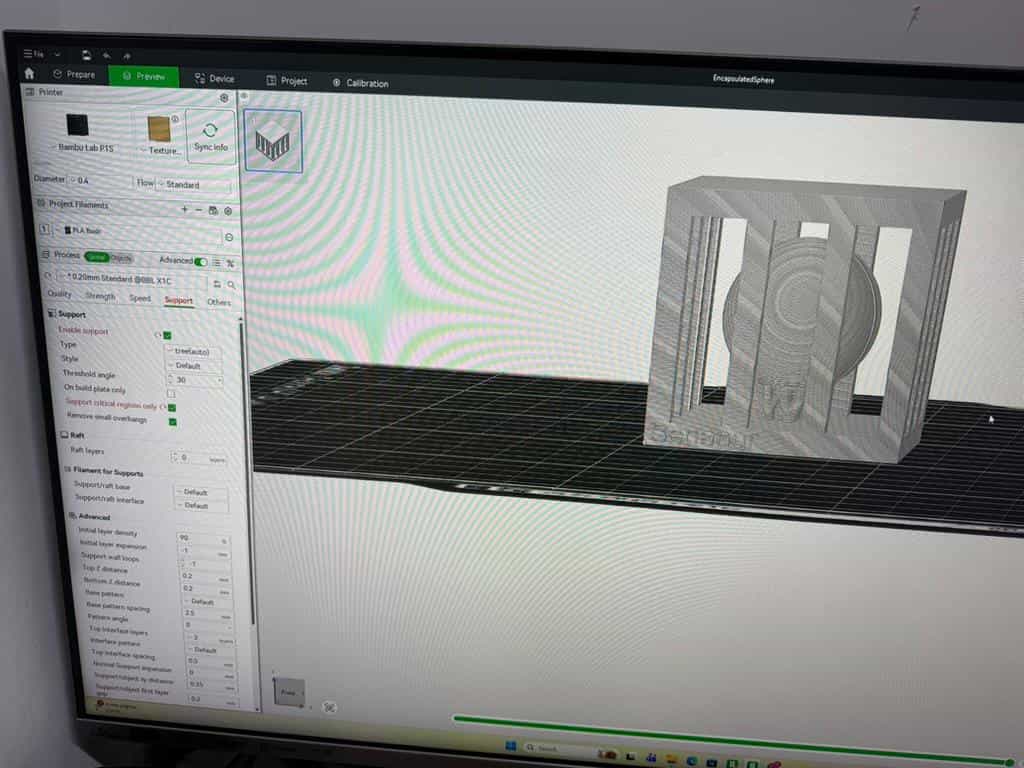Click the undo arrow in title bar
Viewport: 1024px width, 768px height.
coord(106,56)
